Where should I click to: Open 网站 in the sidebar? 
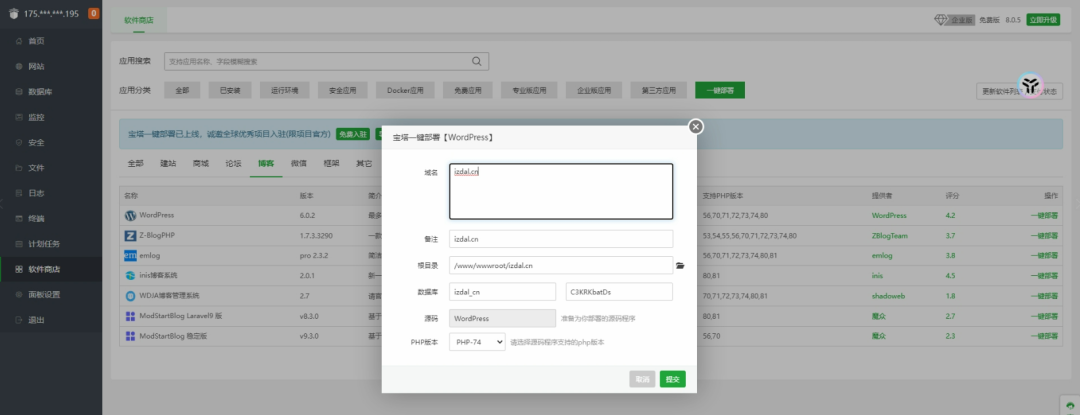click(x=36, y=67)
